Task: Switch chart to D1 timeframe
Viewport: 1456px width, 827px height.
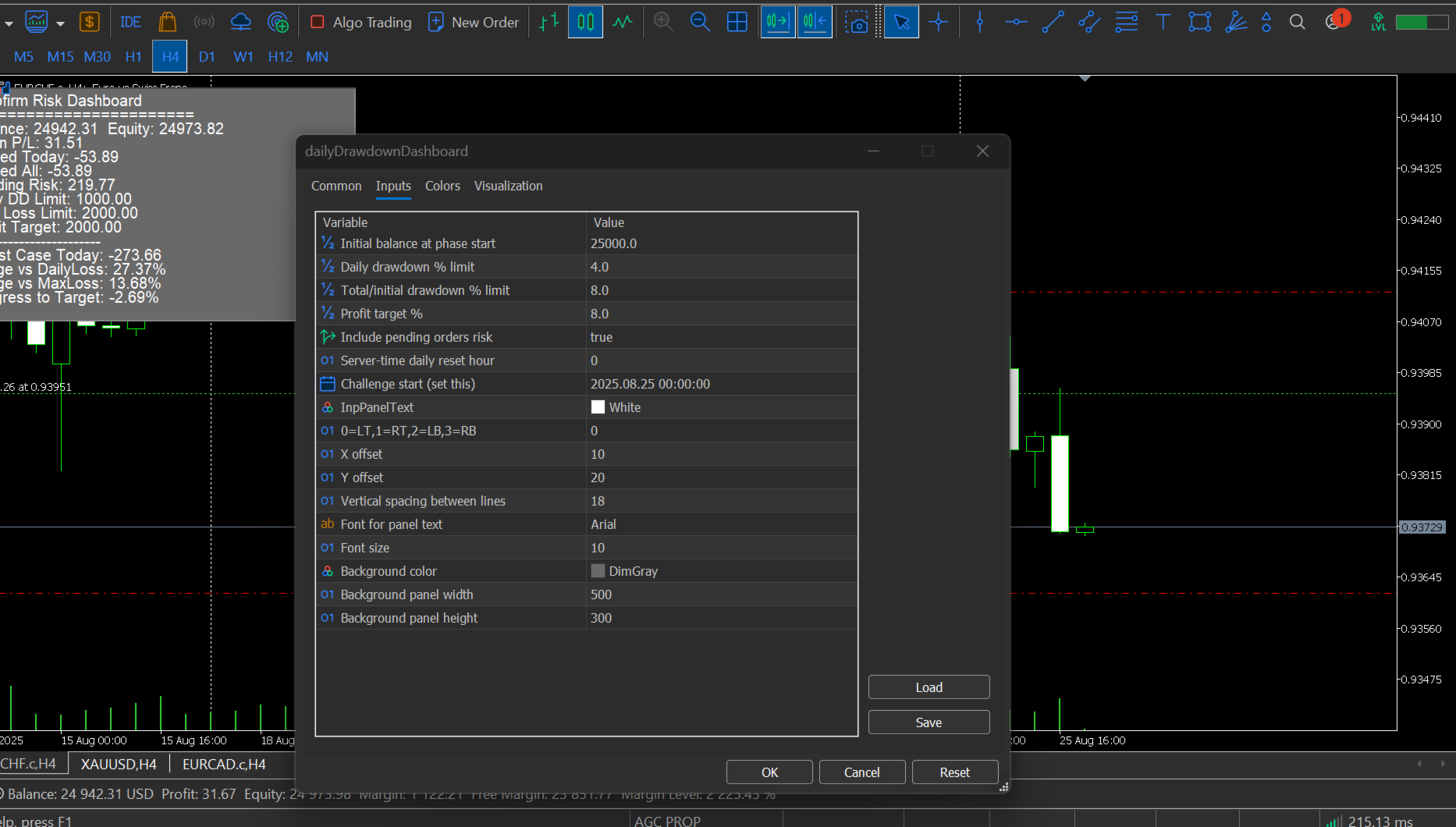Action: click(207, 56)
